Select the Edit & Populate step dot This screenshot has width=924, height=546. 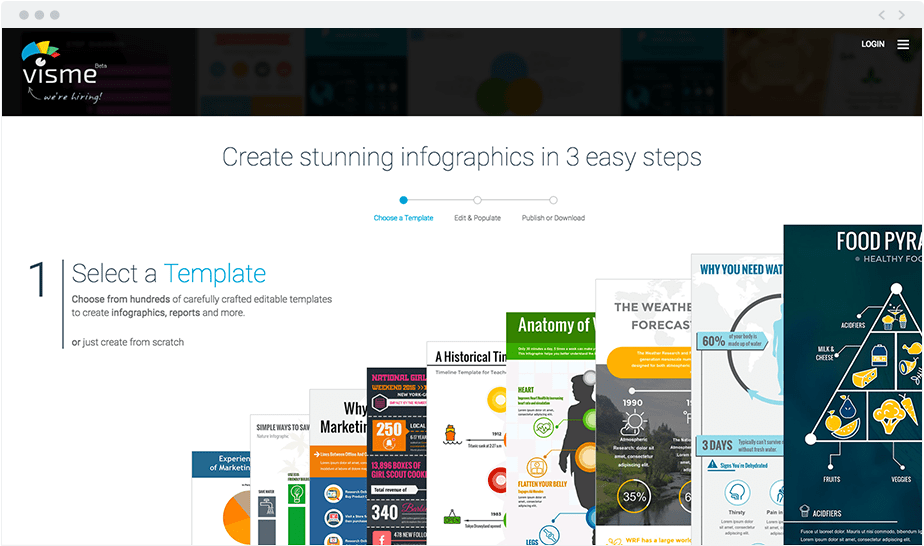click(477, 200)
